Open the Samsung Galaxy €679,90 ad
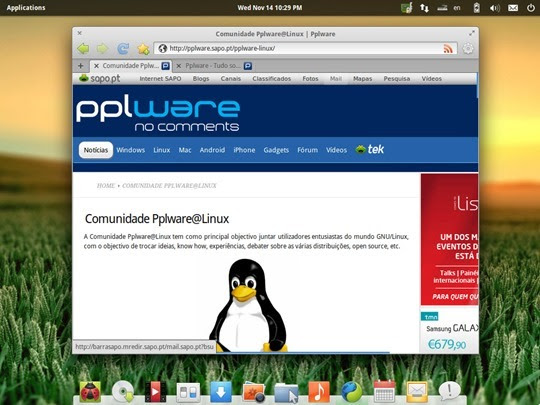Viewport: 540px width, 405px height. point(449,331)
